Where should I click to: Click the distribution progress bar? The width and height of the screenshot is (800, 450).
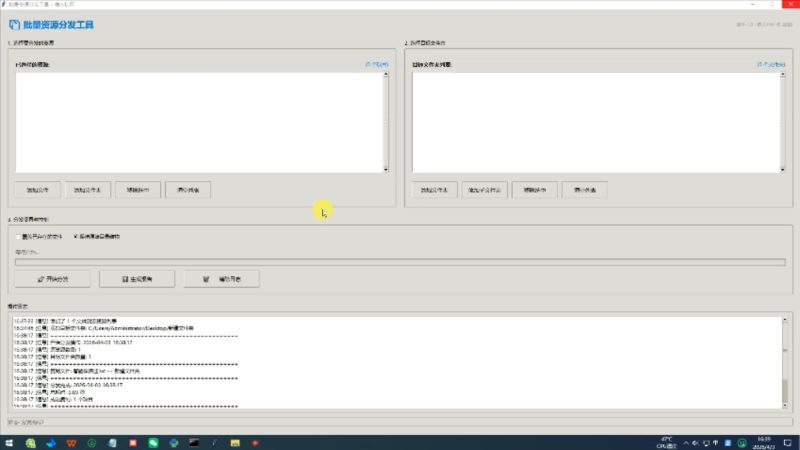pos(400,262)
